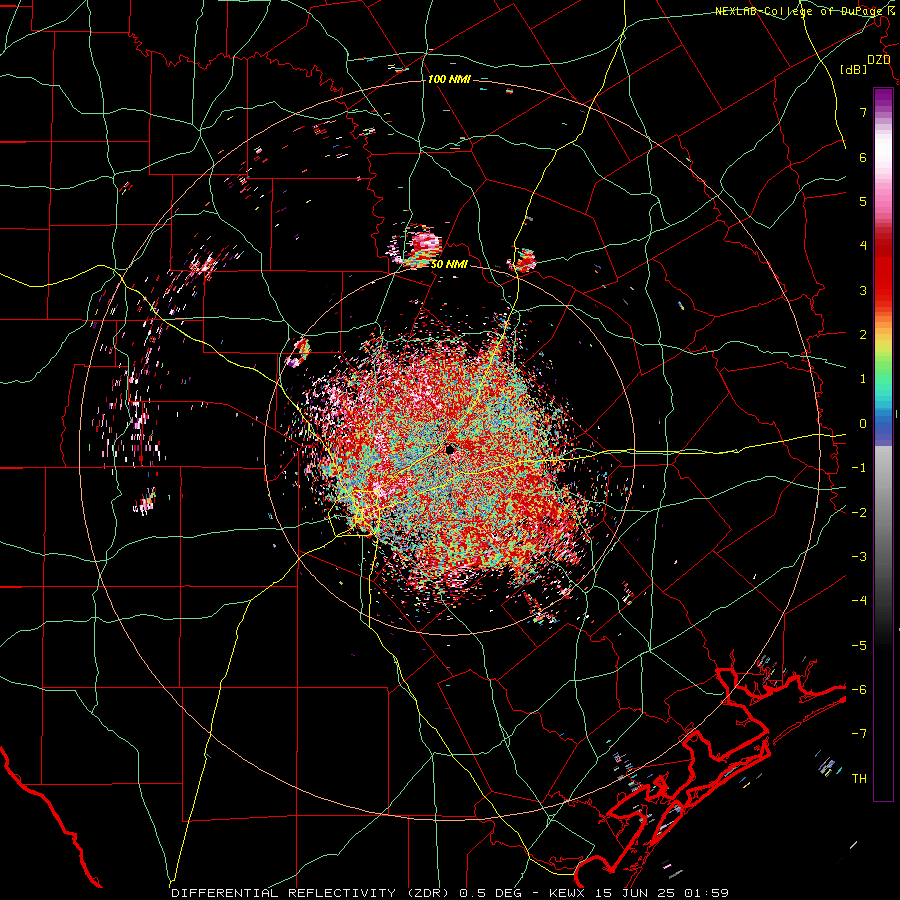Click the Differential Reflectivity title caption
This screenshot has height=900, width=900.
[450, 893]
